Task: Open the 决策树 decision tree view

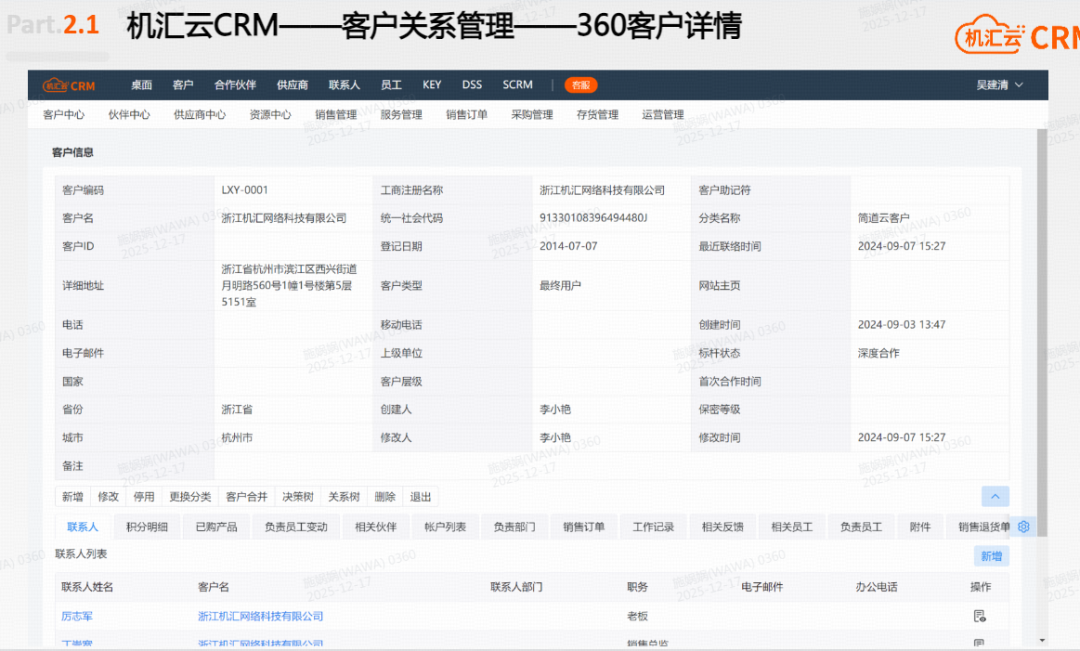Action: 297,496
